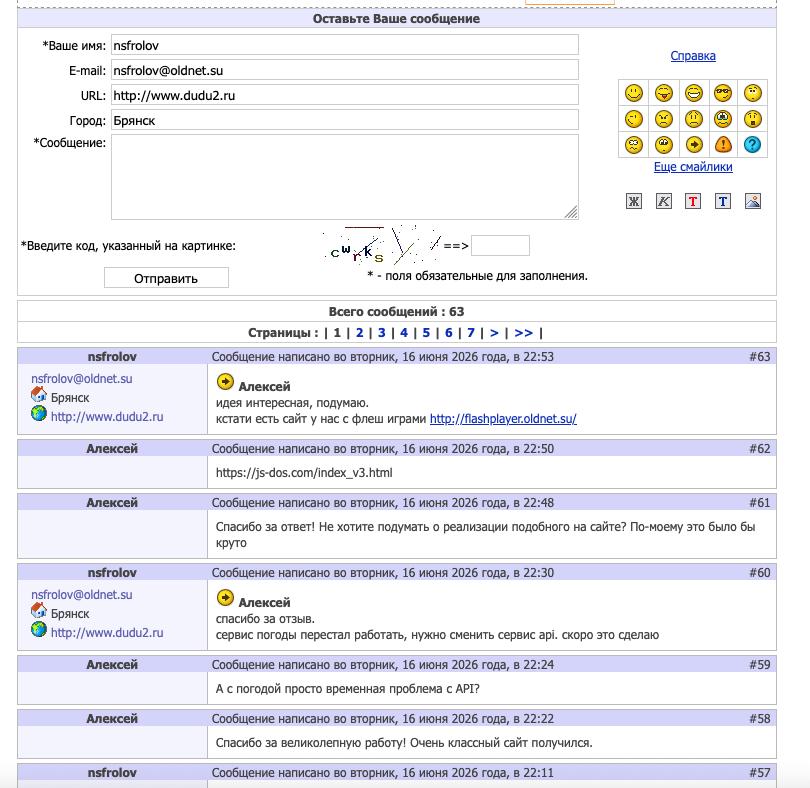Submit the form with Отправить
The height and width of the screenshot is (788, 810).
click(x=166, y=278)
